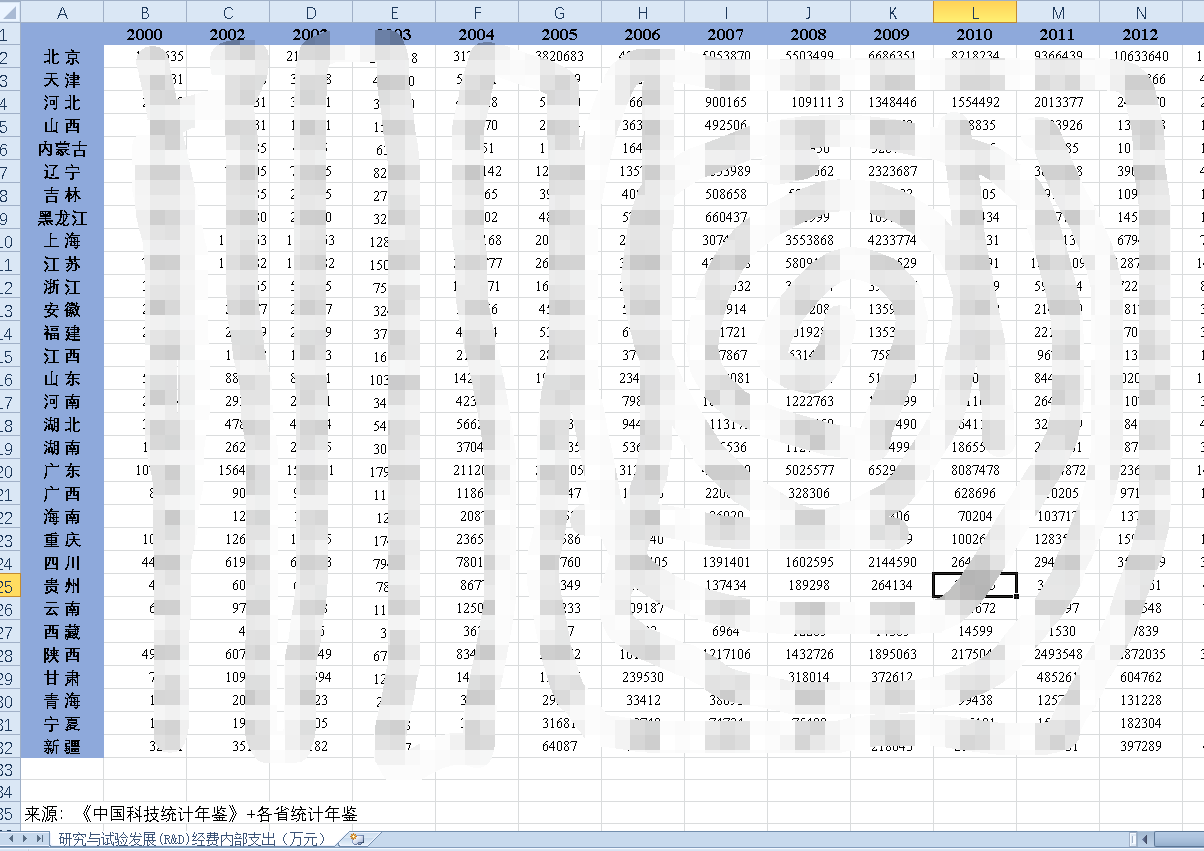This screenshot has width=1204, height=851.
Task: Click cell containing 3820683
Action: pyautogui.click(x=559, y=57)
